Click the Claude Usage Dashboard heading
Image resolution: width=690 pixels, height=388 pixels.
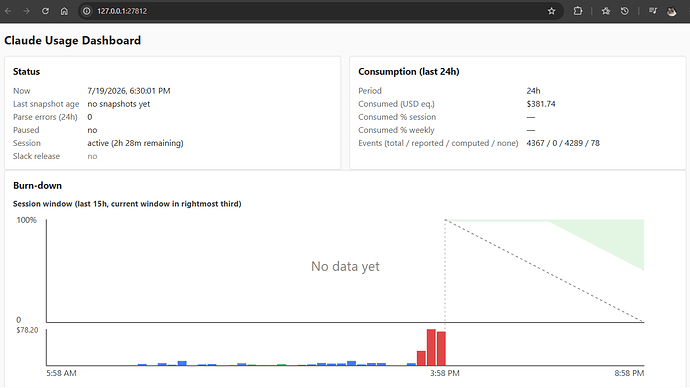[x=73, y=40]
